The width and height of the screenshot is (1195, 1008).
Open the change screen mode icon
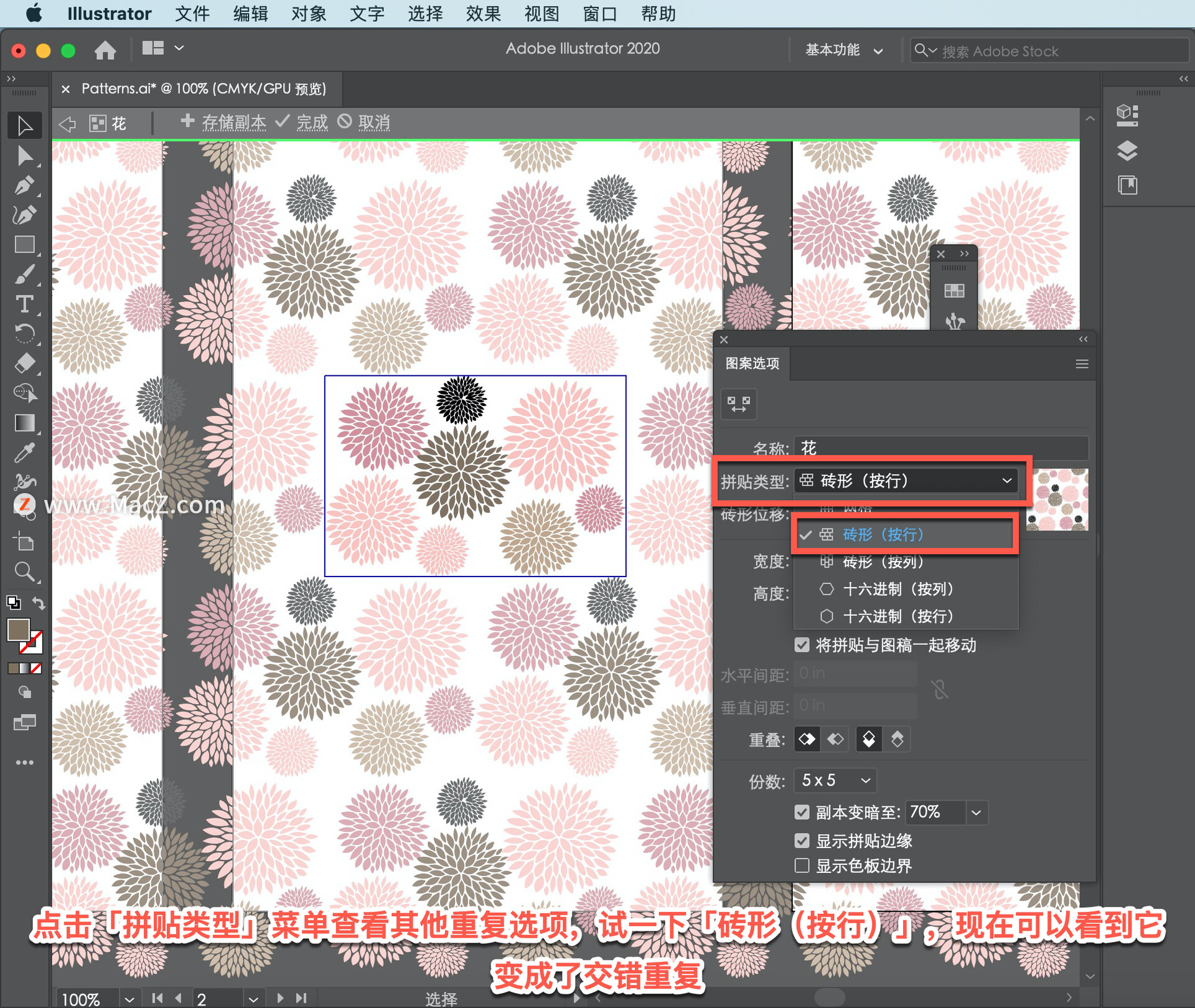[24, 723]
